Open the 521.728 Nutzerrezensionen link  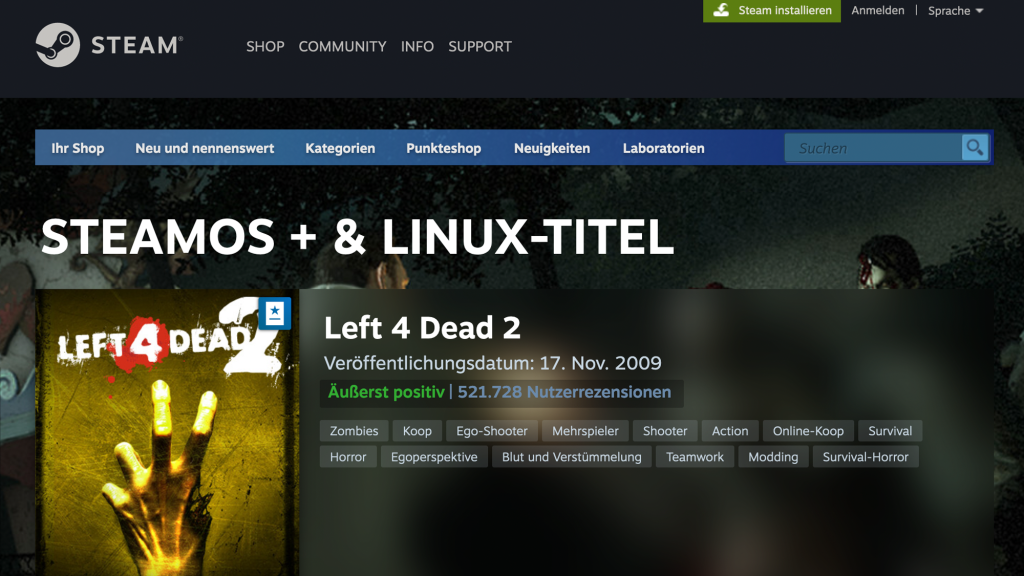[x=564, y=392]
